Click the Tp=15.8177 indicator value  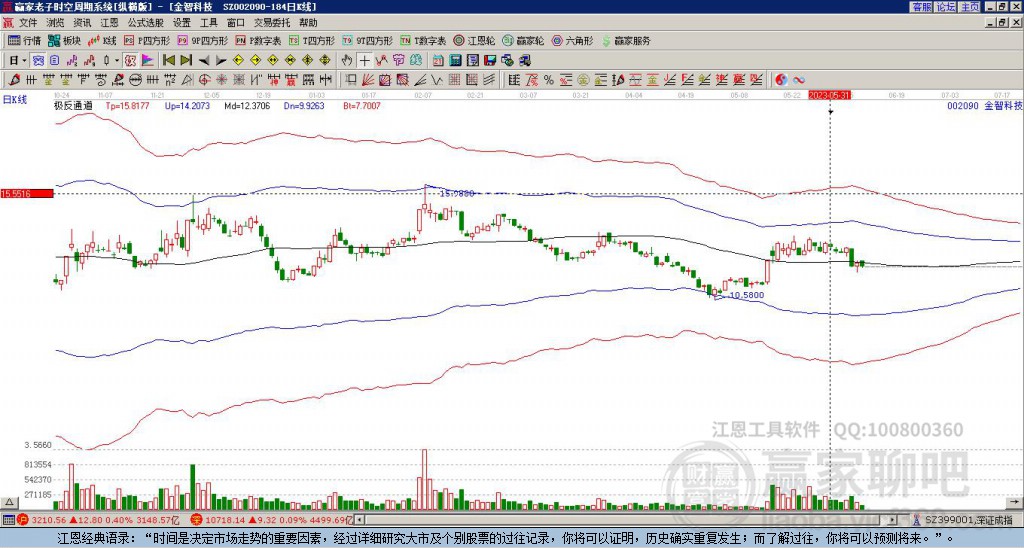click(128, 105)
